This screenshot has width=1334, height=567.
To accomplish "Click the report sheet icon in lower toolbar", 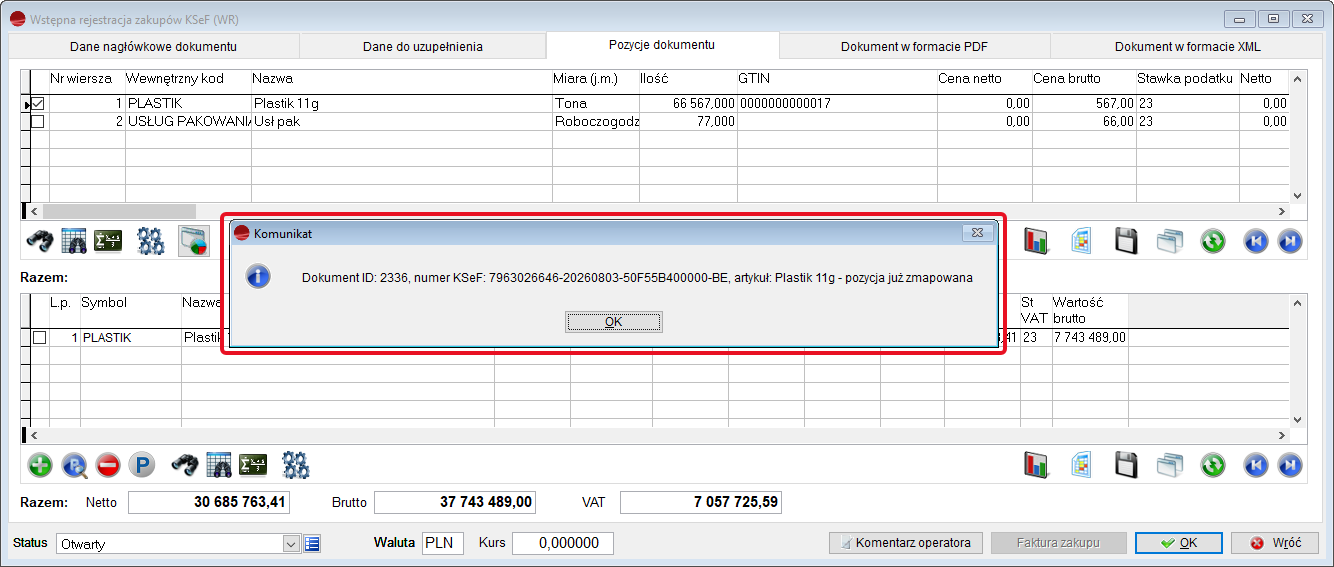I will 1082,465.
